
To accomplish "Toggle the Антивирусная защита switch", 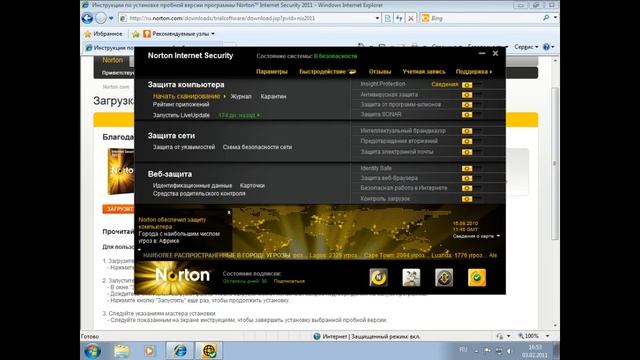I will click(471, 95).
